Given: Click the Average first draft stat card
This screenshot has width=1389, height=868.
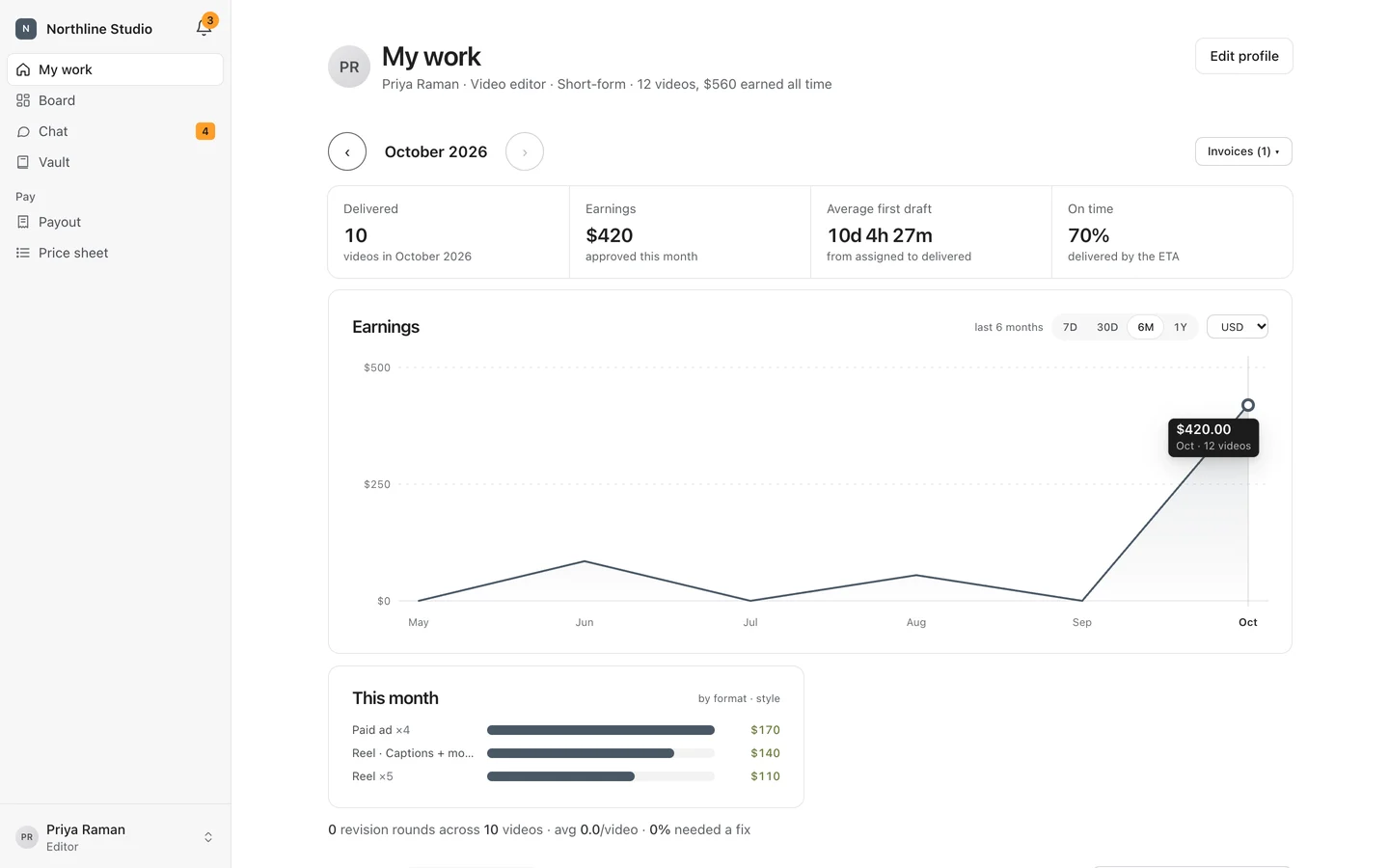Looking at the screenshot, I should click(931, 232).
